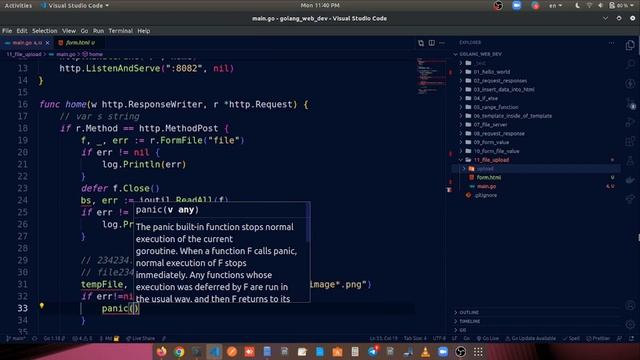Open the Explorer icon in activity bar

click(x=630, y=45)
